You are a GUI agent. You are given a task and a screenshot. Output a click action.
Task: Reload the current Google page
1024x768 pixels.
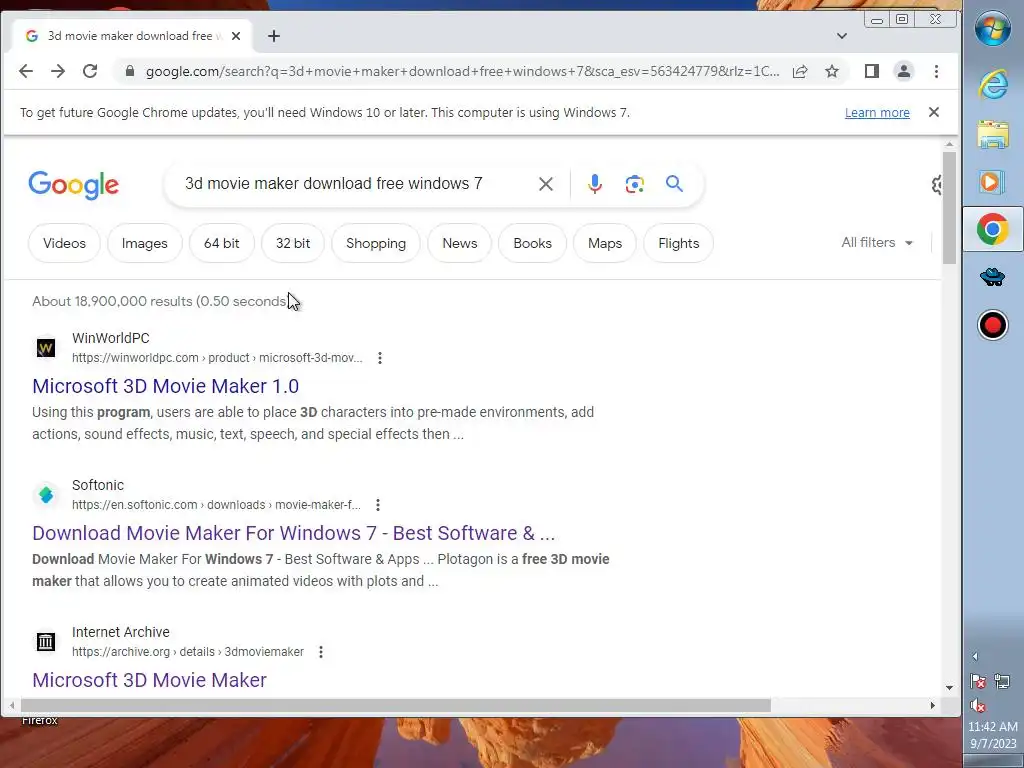point(90,71)
